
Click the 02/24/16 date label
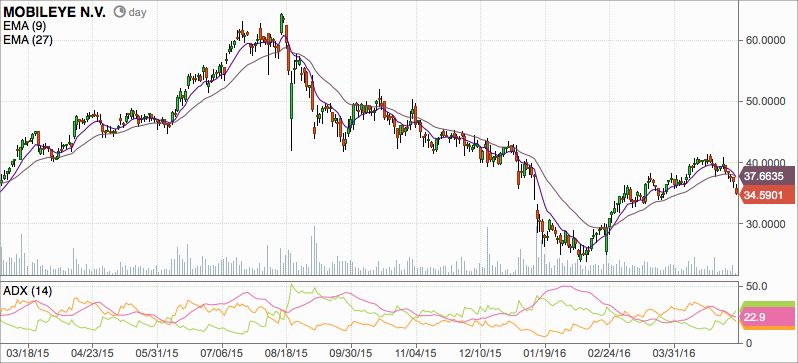tap(609, 352)
